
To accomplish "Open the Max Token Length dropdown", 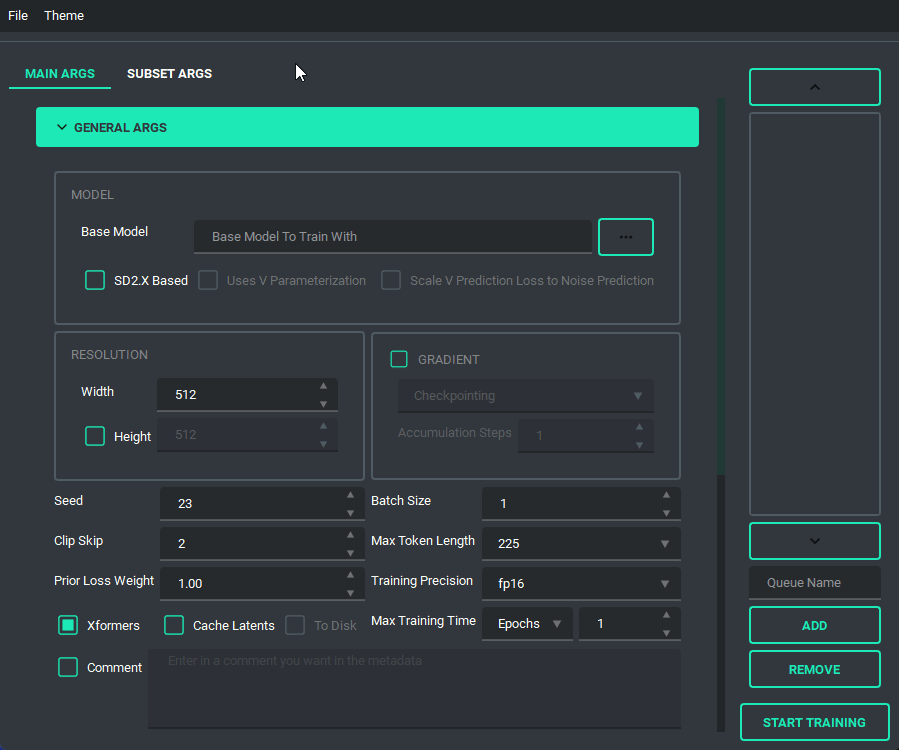I will [581, 544].
